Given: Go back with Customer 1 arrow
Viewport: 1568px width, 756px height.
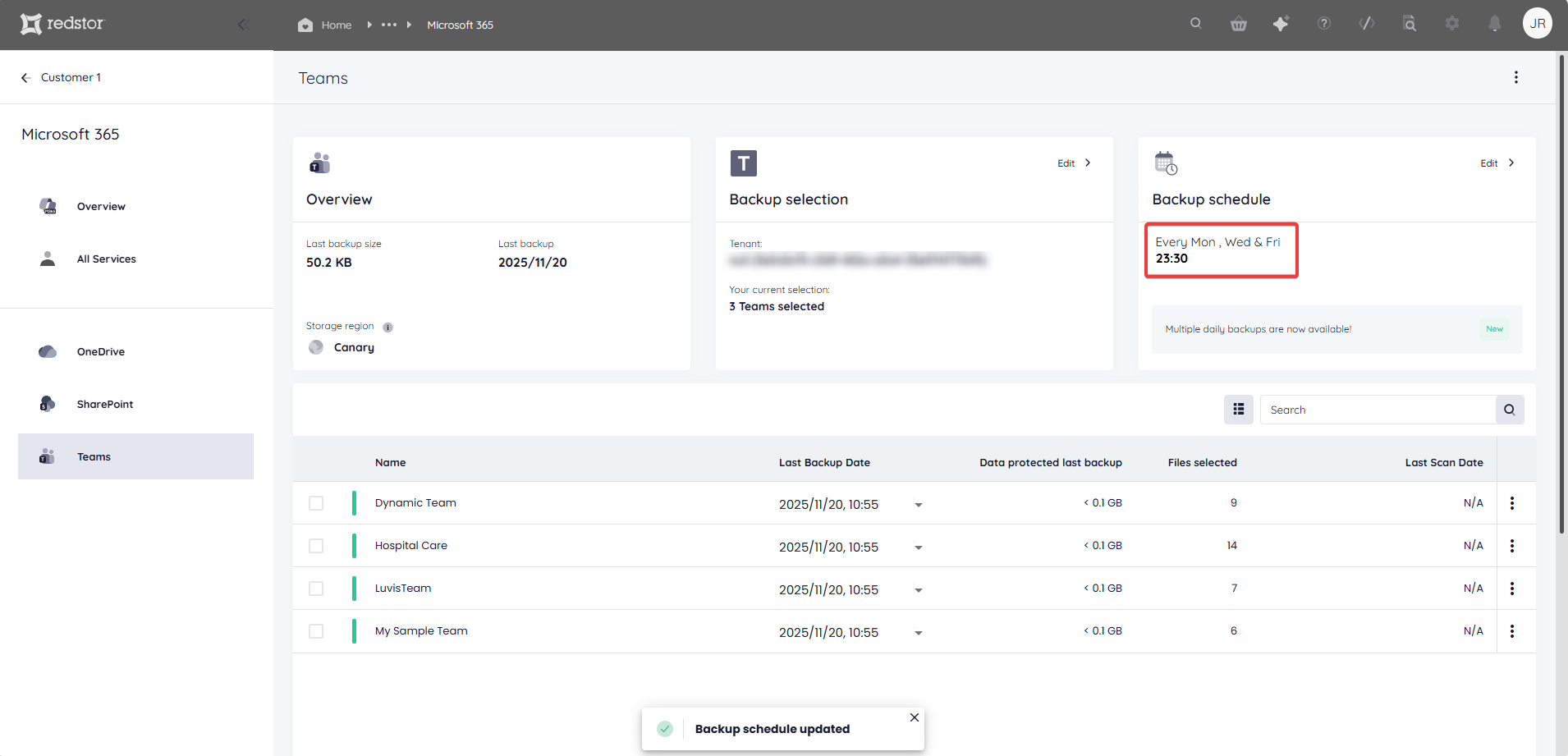Looking at the screenshot, I should (25, 77).
